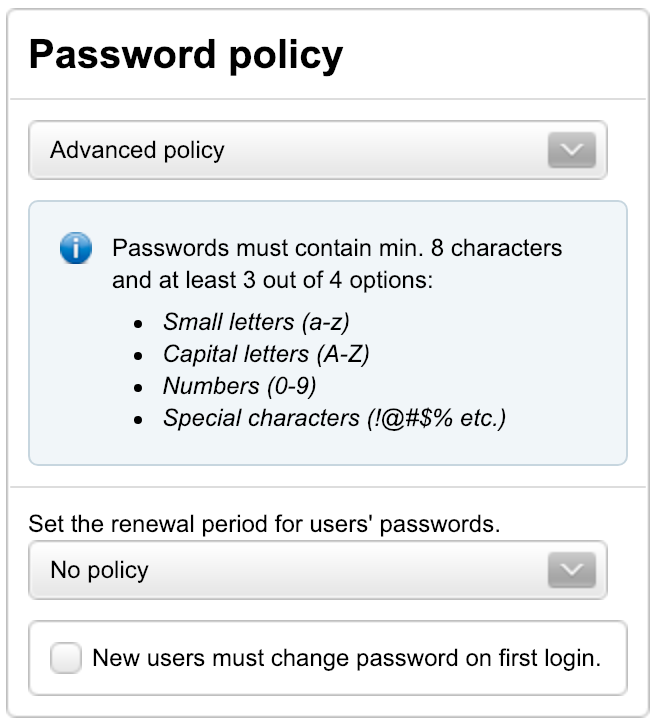Enable the first-login password change checkbox
The height and width of the screenshot is (726, 660).
pyautogui.click(x=66, y=659)
